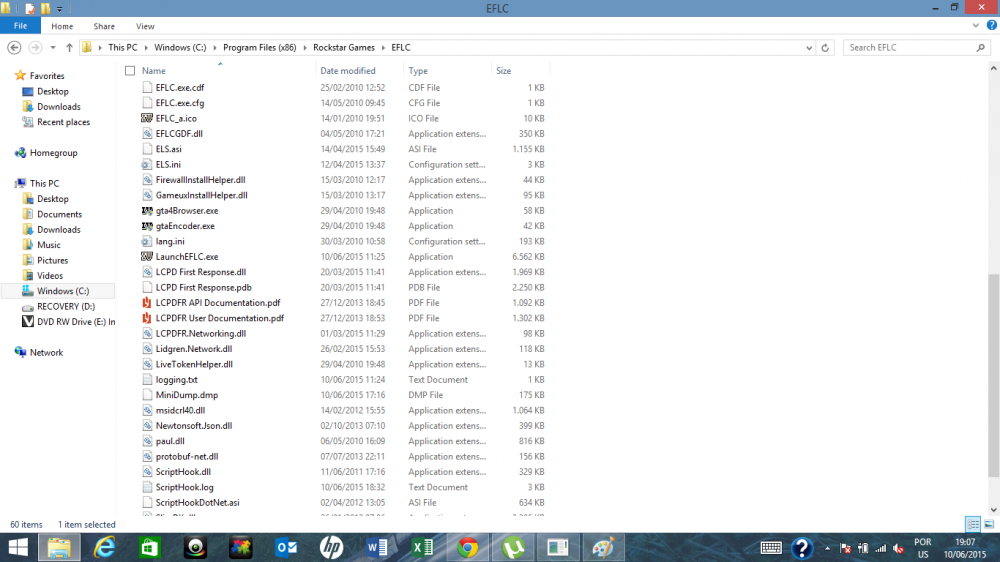Switch to large icons view button
This screenshot has height=562, width=1000.
(989, 524)
